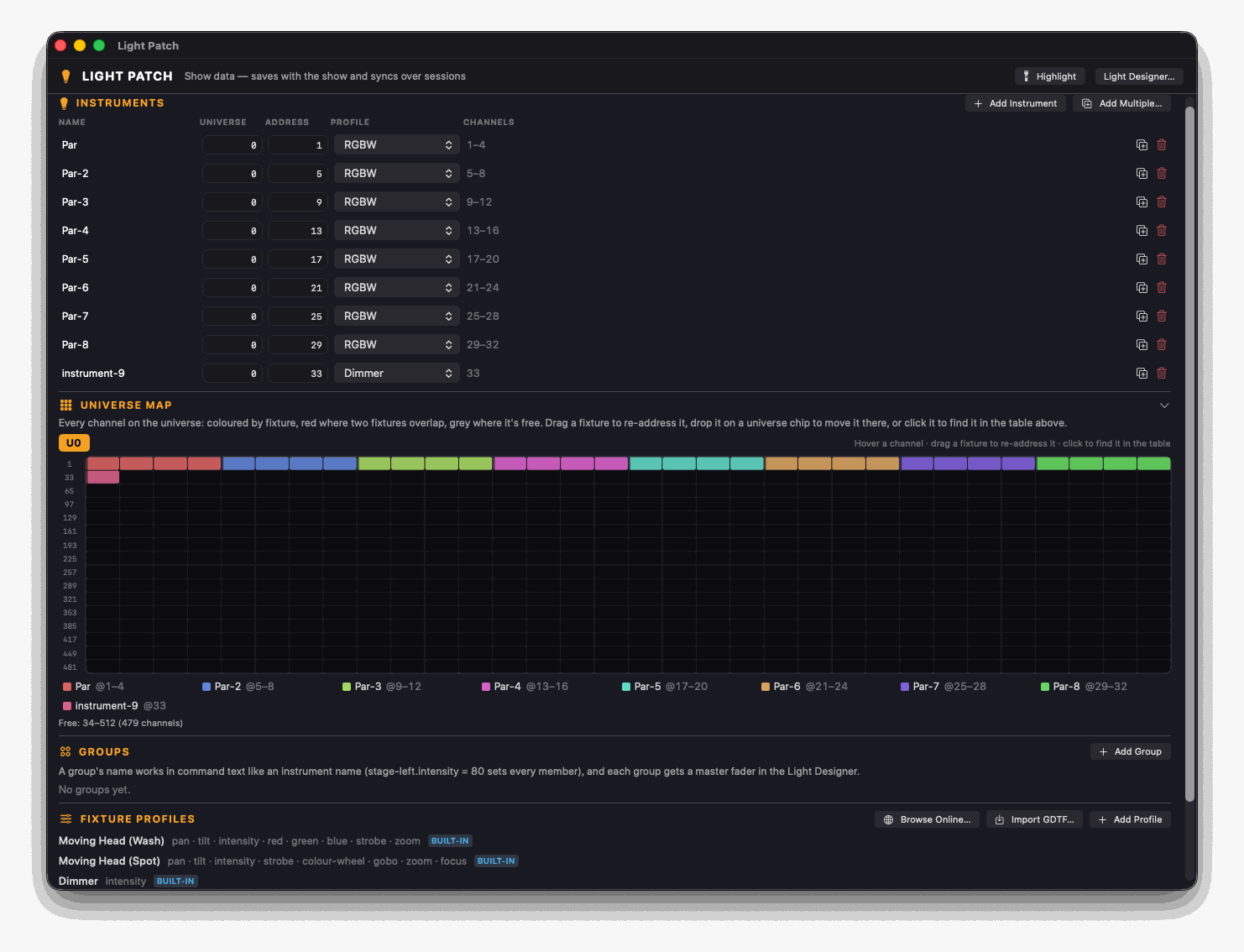Click the vertical scrollbar thumb
Viewport: 1244px width, 952px height.
(1189, 453)
